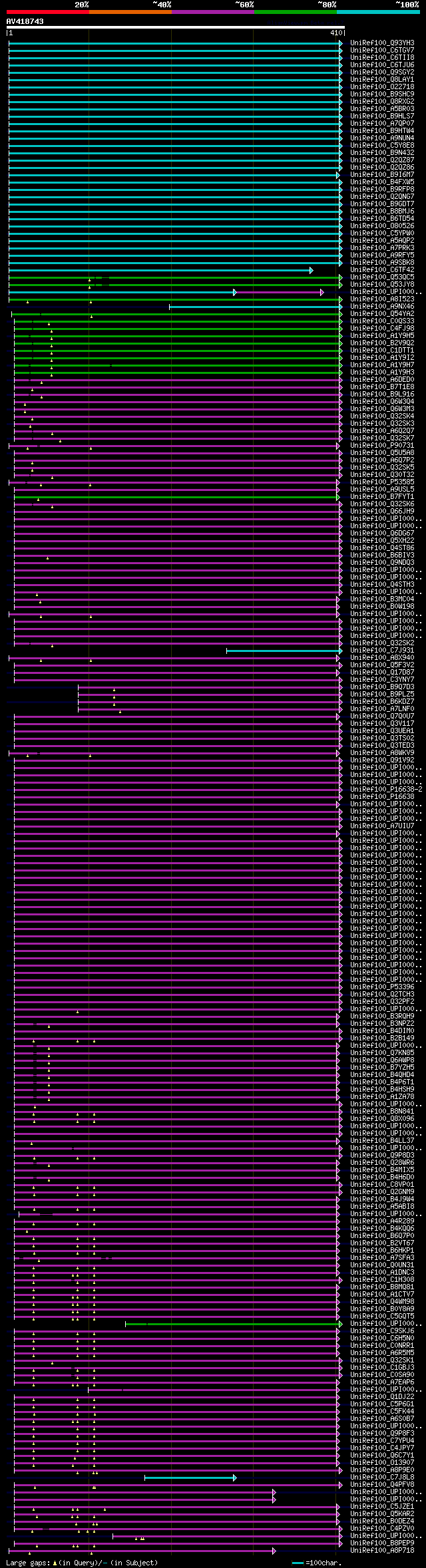Image resolution: width=426 pixels, height=1568 pixels.
Task: Click hit label UniRef100_B9Q7D3
Action: (382, 687)
